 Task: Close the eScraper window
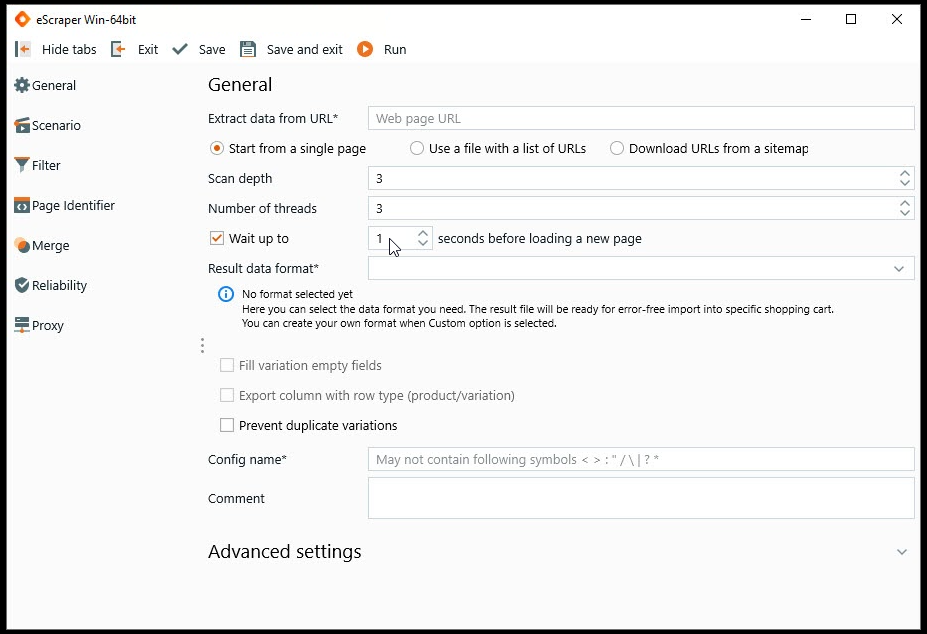click(897, 20)
